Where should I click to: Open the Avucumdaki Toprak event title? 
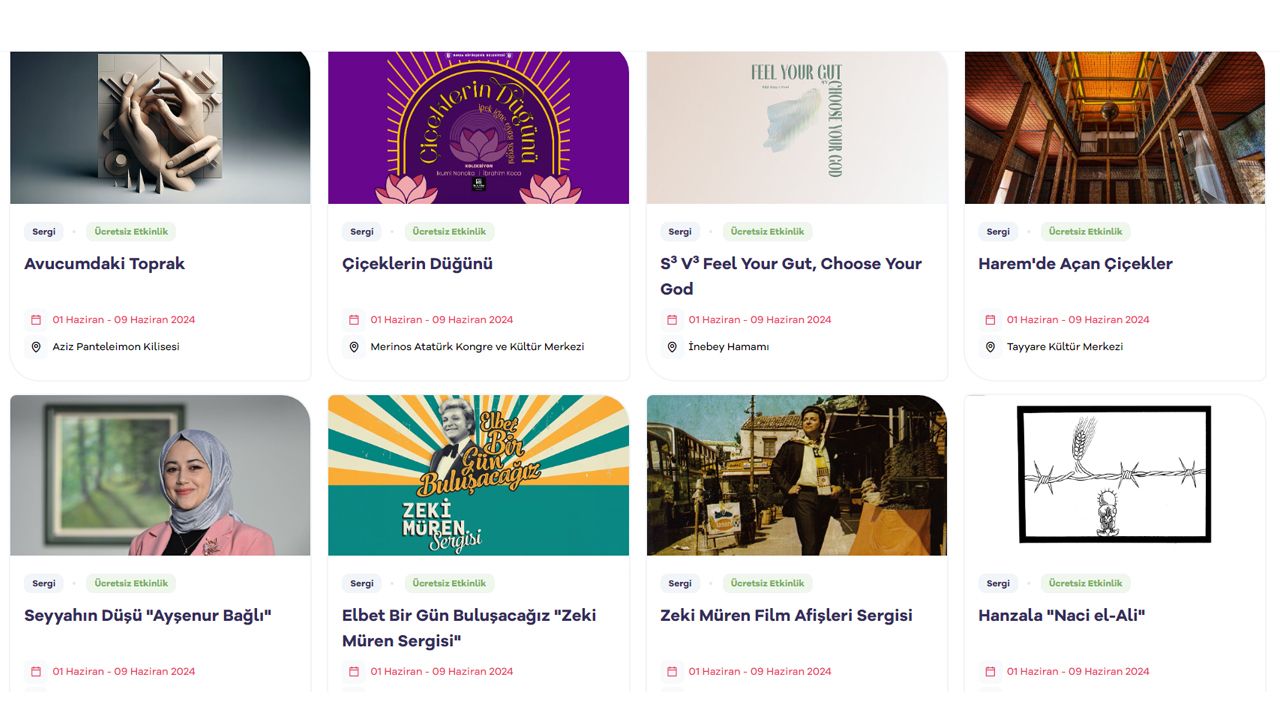pos(105,264)
